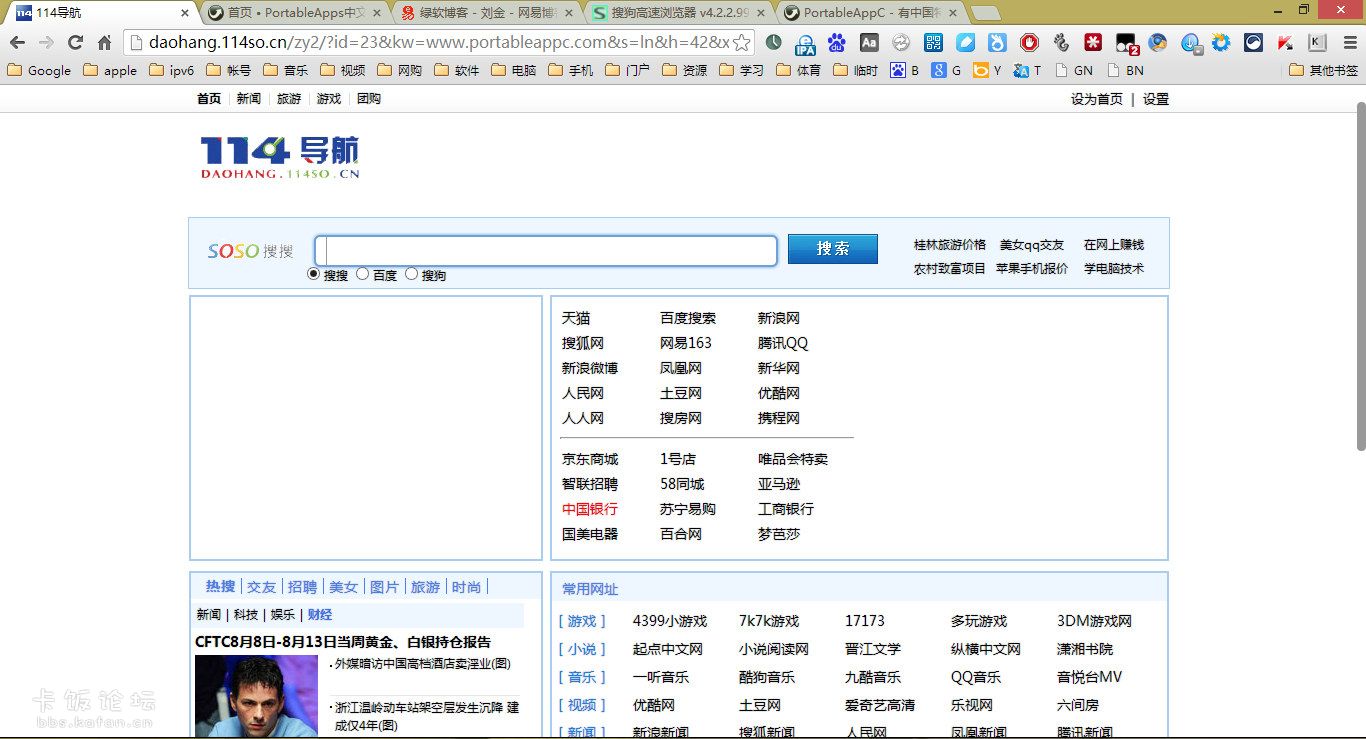The width and height of the screenshot is (1366, 739).
Task: Open the Baidu paw toolbar extension
Action: 837,42
